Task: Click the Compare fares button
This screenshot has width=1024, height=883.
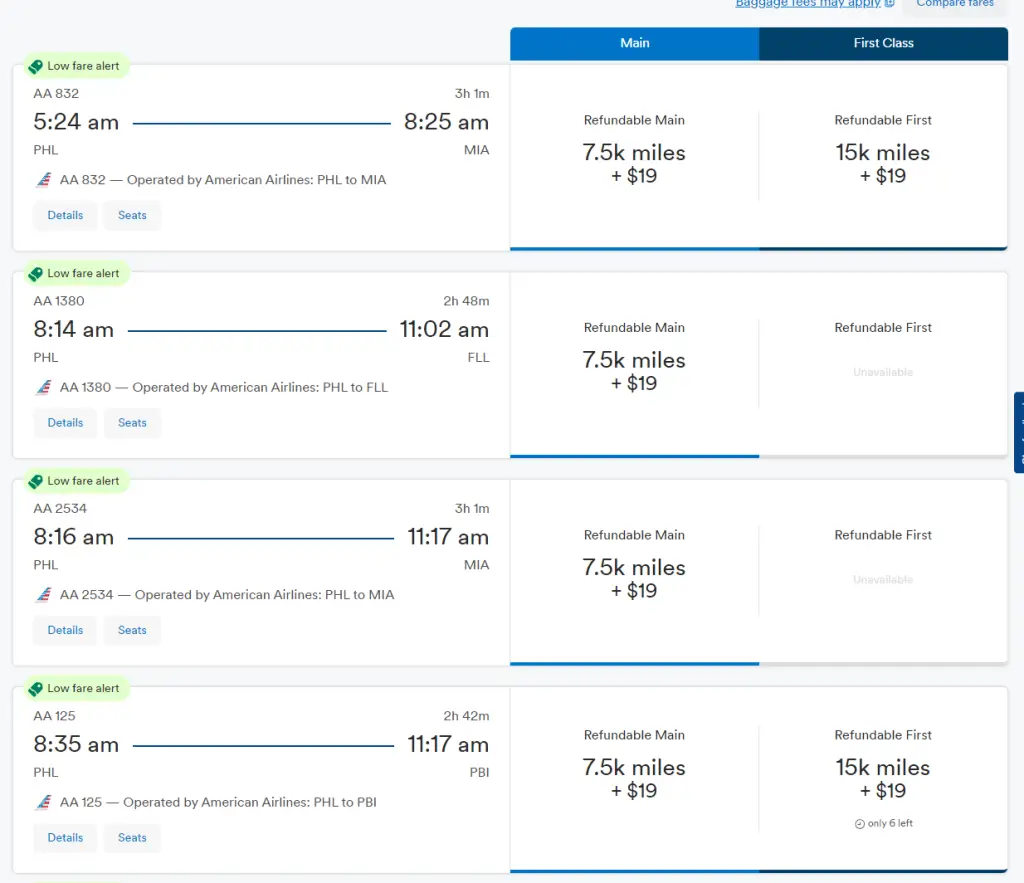Action: 955,4
